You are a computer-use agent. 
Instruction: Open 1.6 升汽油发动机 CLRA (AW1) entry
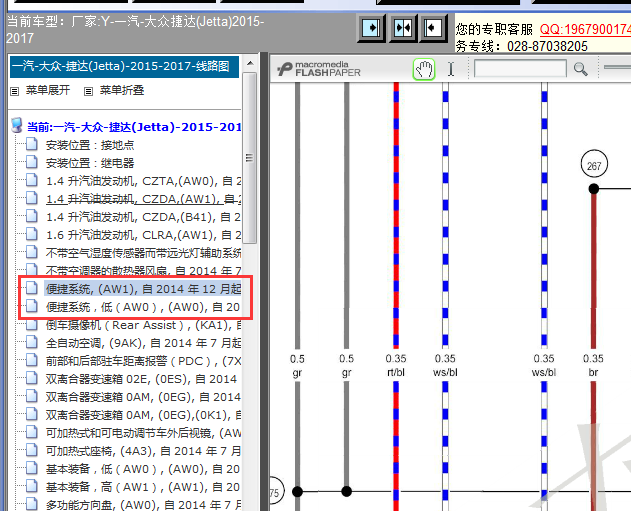pyautogui.click(x=143, y=235)
